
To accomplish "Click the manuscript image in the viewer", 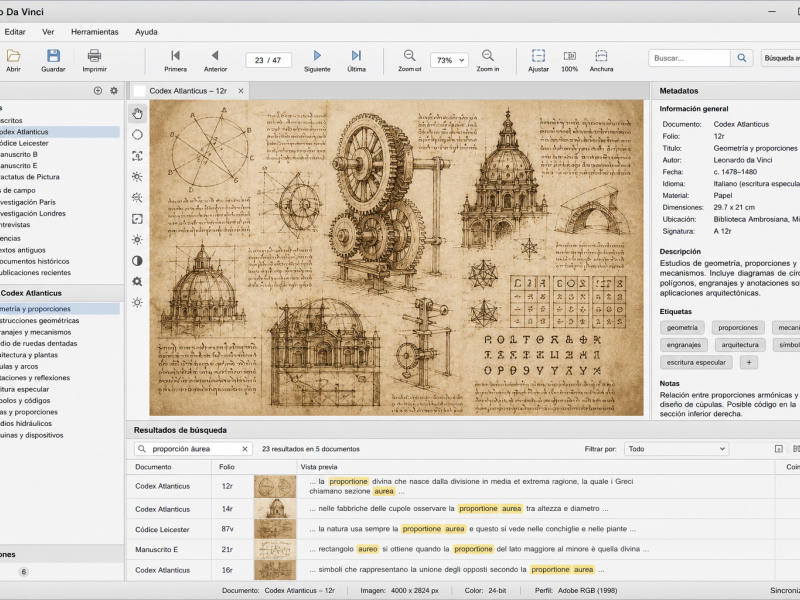I will point(396,258).
